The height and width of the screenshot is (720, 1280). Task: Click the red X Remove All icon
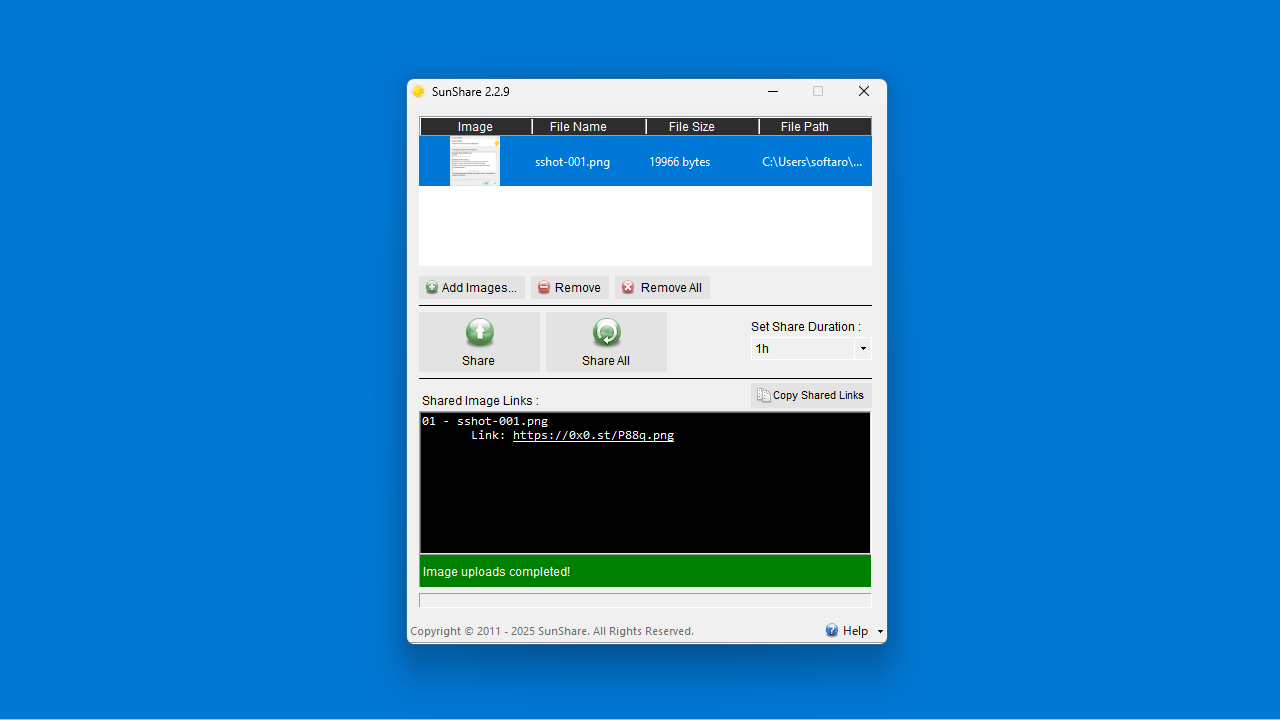(x=628, y=288)
